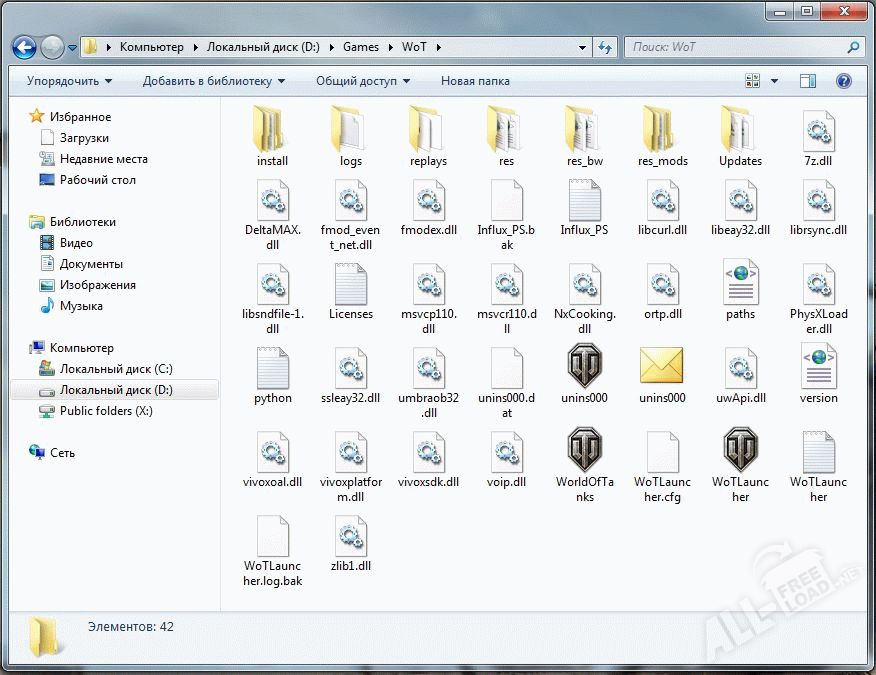Screen dimensions: 876x675
Task: Click Games in the address breadcrumb
Action: (361, 47)
